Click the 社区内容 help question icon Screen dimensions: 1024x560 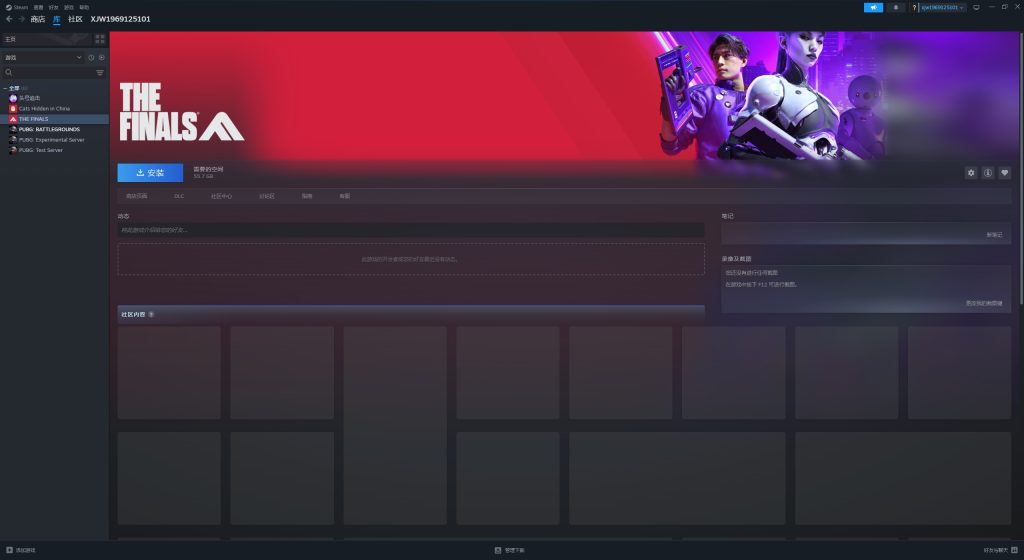click(151, 315)
